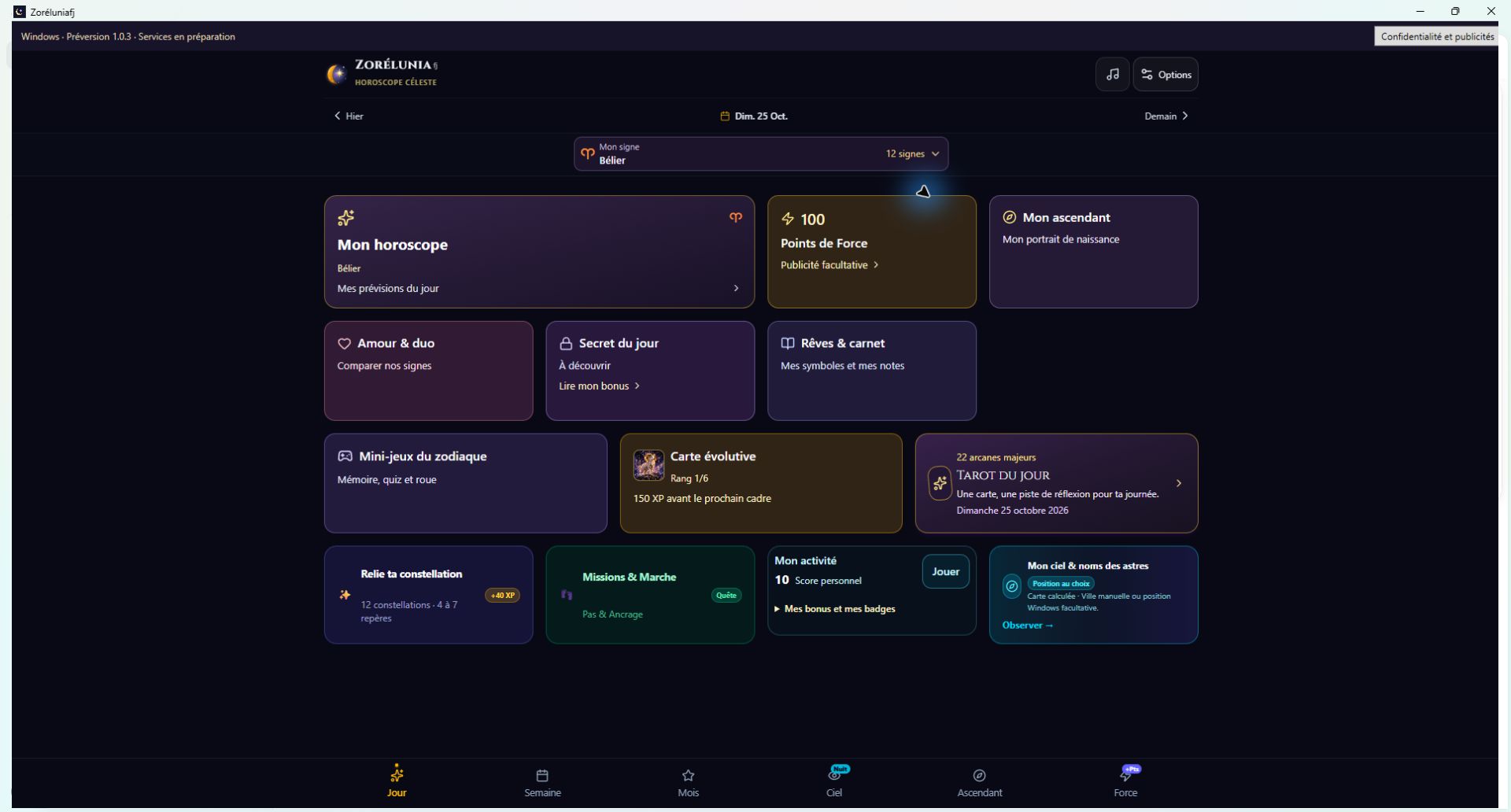This screenshot has width=1511, height=812.
Task: Open the Force tab
Action: click(x=1125, y=782)
